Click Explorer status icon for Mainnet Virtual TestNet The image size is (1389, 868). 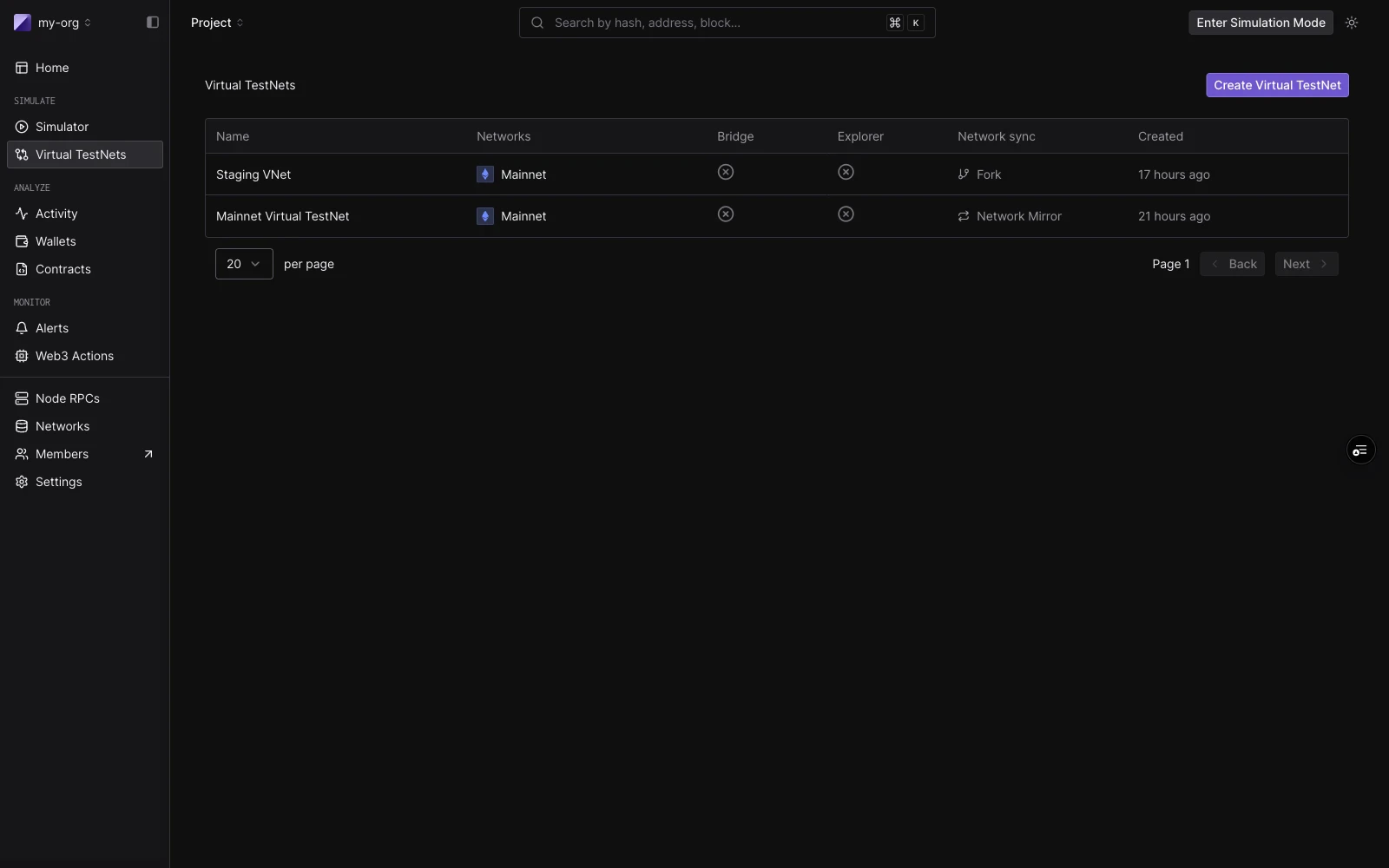(x=846, y=214)
